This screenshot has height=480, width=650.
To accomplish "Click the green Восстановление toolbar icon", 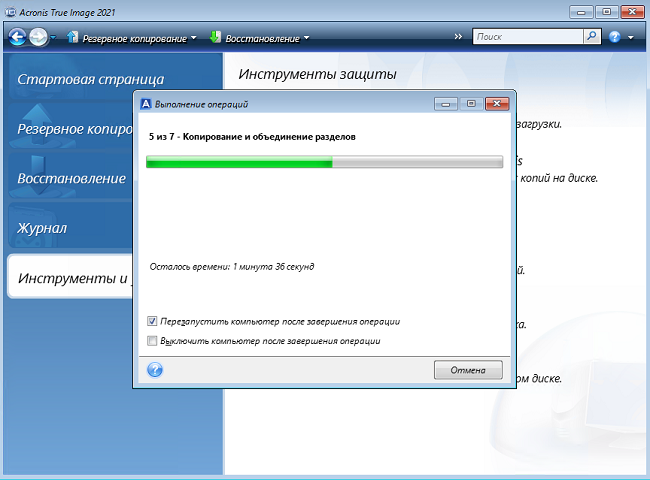I will 215,37.
